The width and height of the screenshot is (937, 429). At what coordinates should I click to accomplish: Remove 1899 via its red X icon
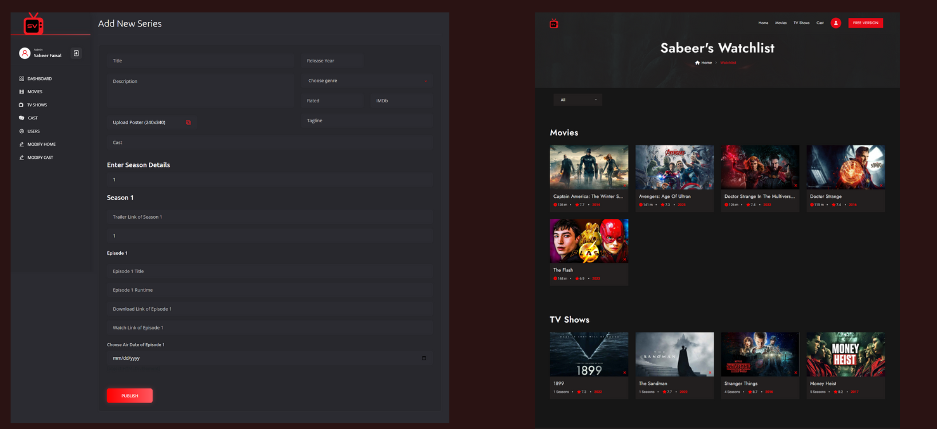click(x=624, y=373)
